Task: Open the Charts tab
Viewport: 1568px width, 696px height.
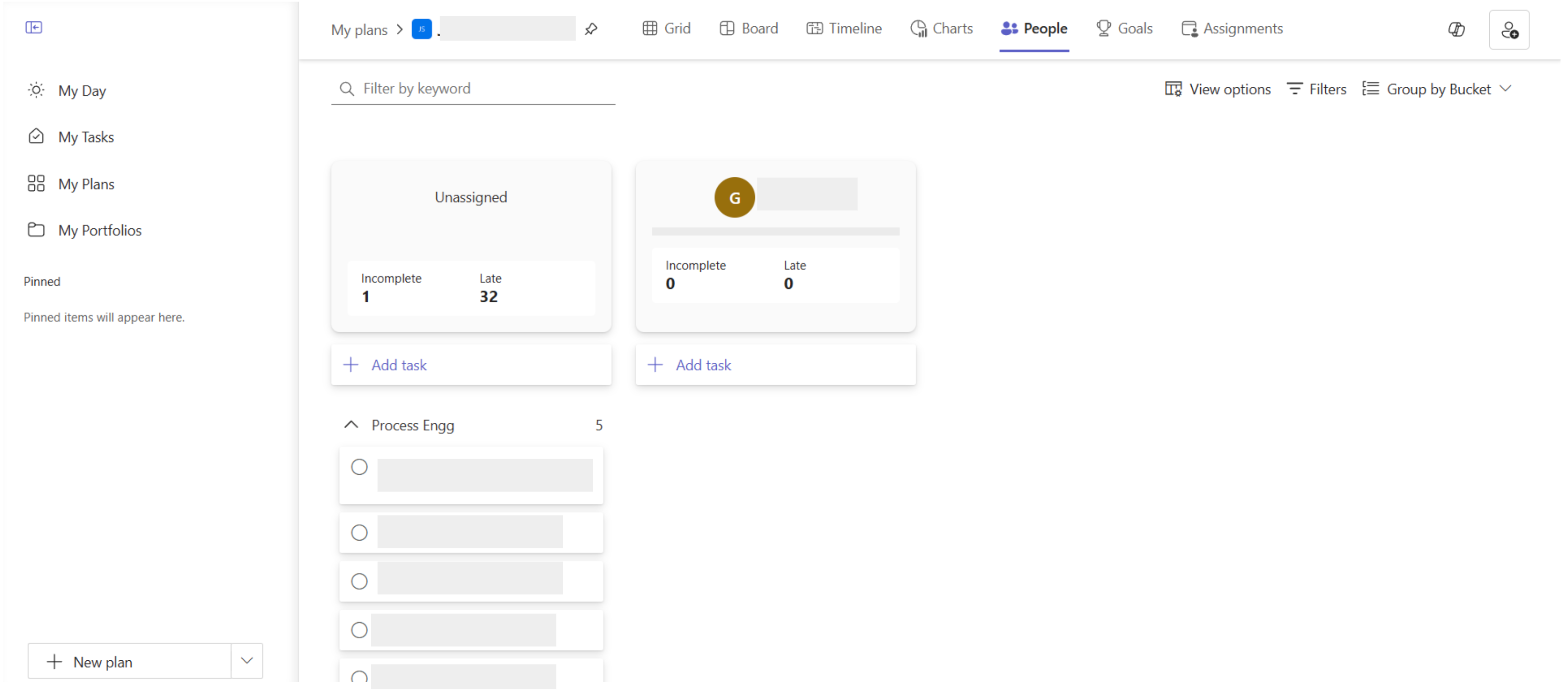Action: (941, 29)
